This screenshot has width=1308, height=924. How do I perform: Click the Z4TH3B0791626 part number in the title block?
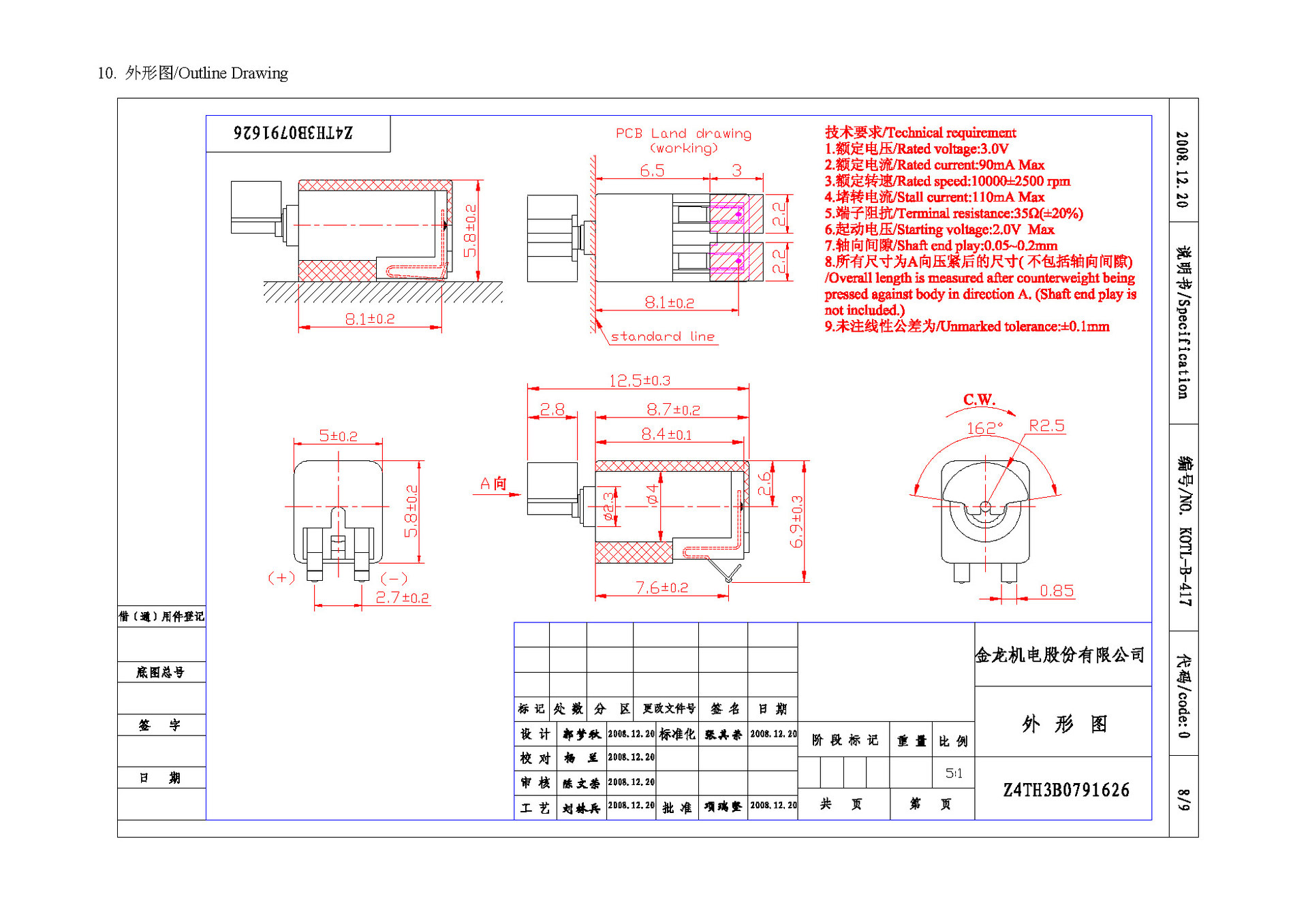(x=1065, y=790)
